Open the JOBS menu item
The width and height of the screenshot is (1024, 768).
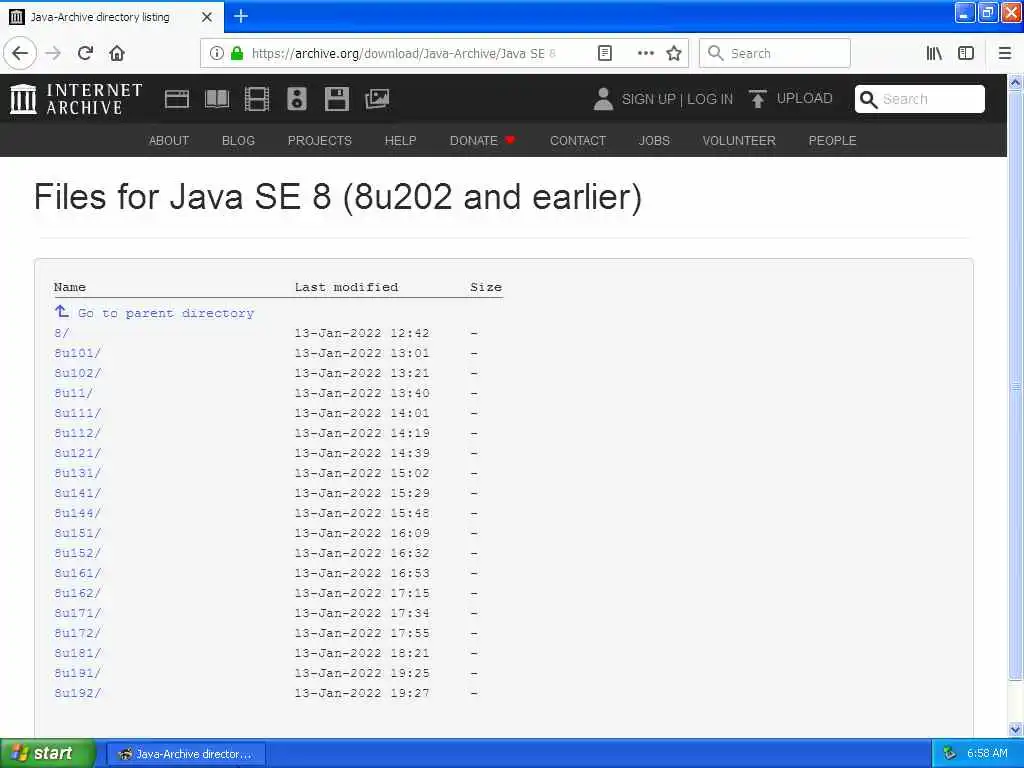pyautogui.click(x=654, y=140)
